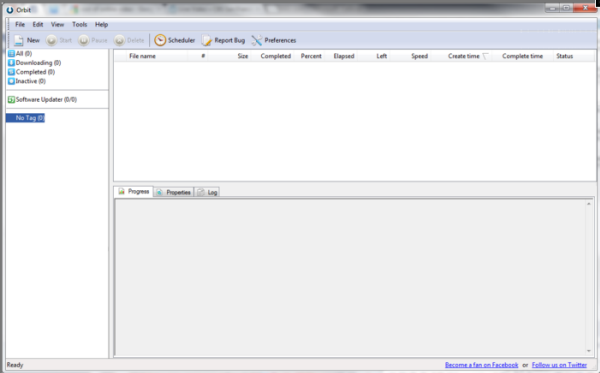
Task: Open the View menu
Action: point(57,24)
